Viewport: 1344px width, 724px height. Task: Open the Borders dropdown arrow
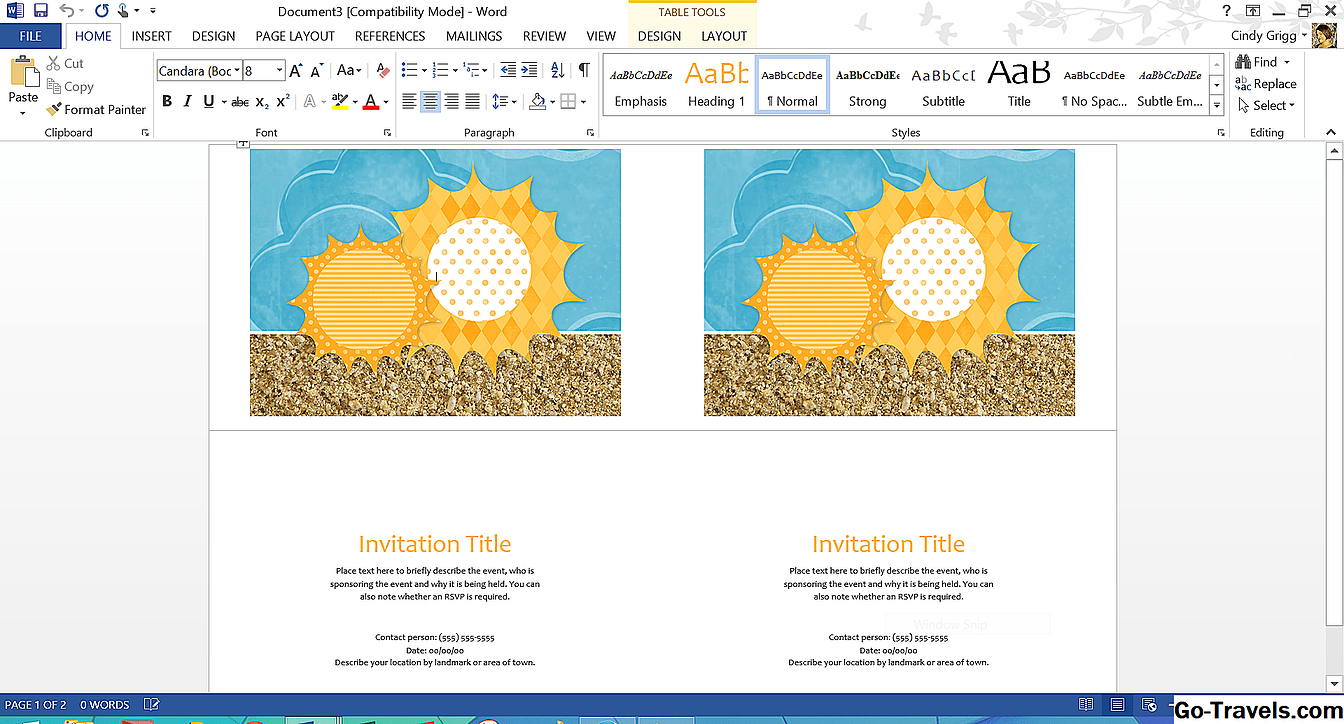(x=584, y=101)
